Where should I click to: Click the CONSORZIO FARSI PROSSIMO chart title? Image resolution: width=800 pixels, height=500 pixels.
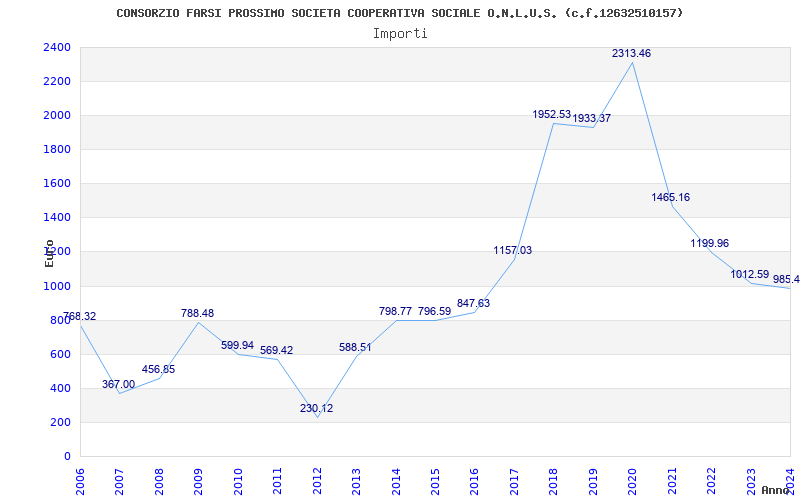coord(399,13)
